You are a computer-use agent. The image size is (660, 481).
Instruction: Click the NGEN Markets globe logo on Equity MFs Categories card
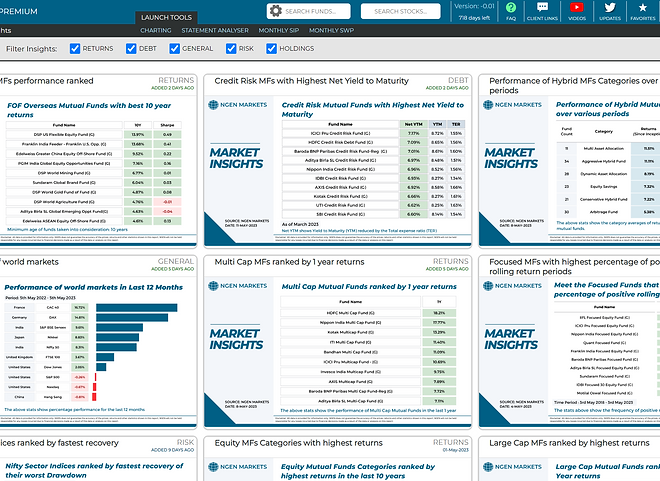(x=213, y=467)
